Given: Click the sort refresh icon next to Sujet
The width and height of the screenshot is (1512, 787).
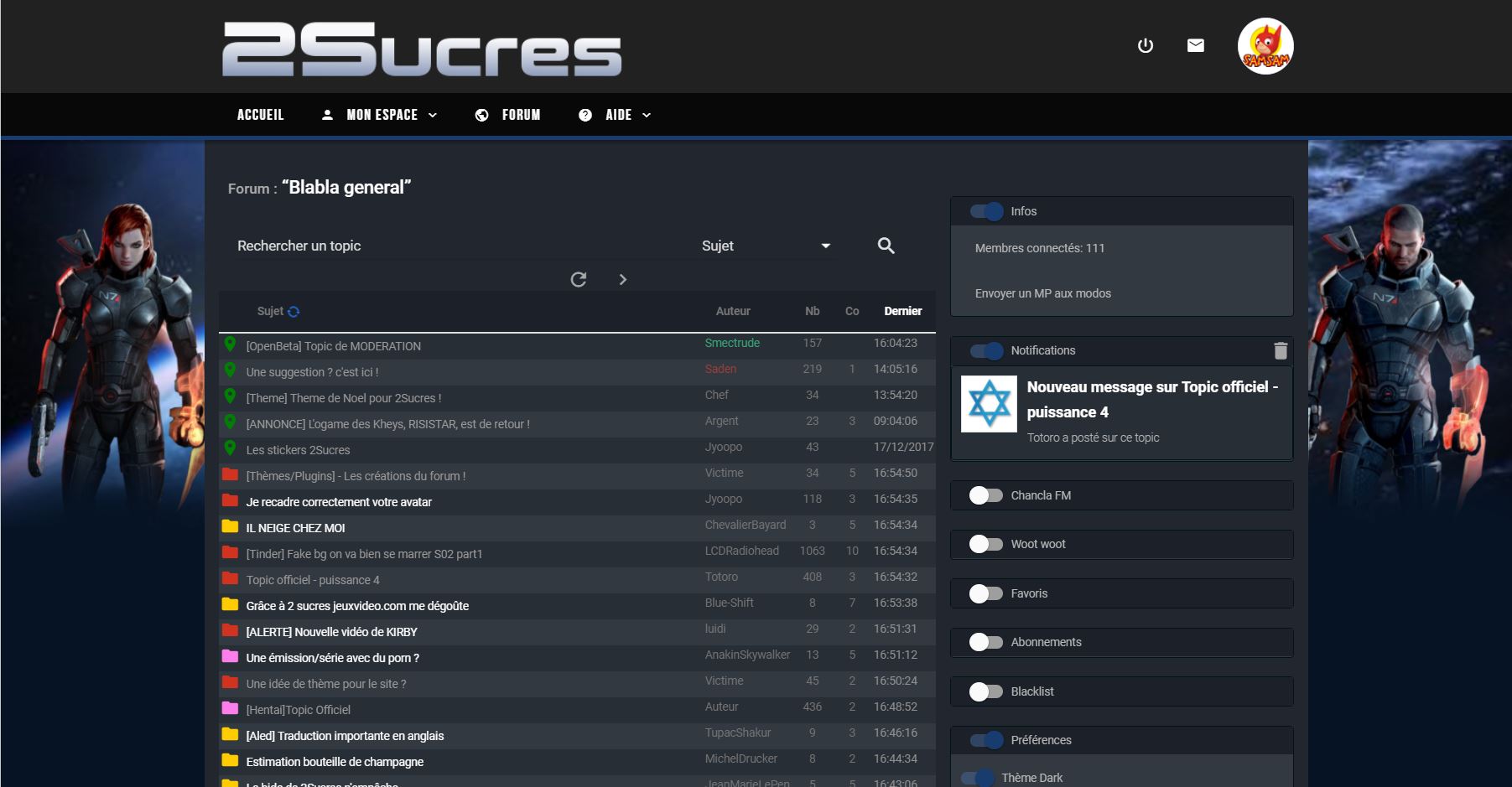Looking at the screenshot, I should tap(294, 312).
